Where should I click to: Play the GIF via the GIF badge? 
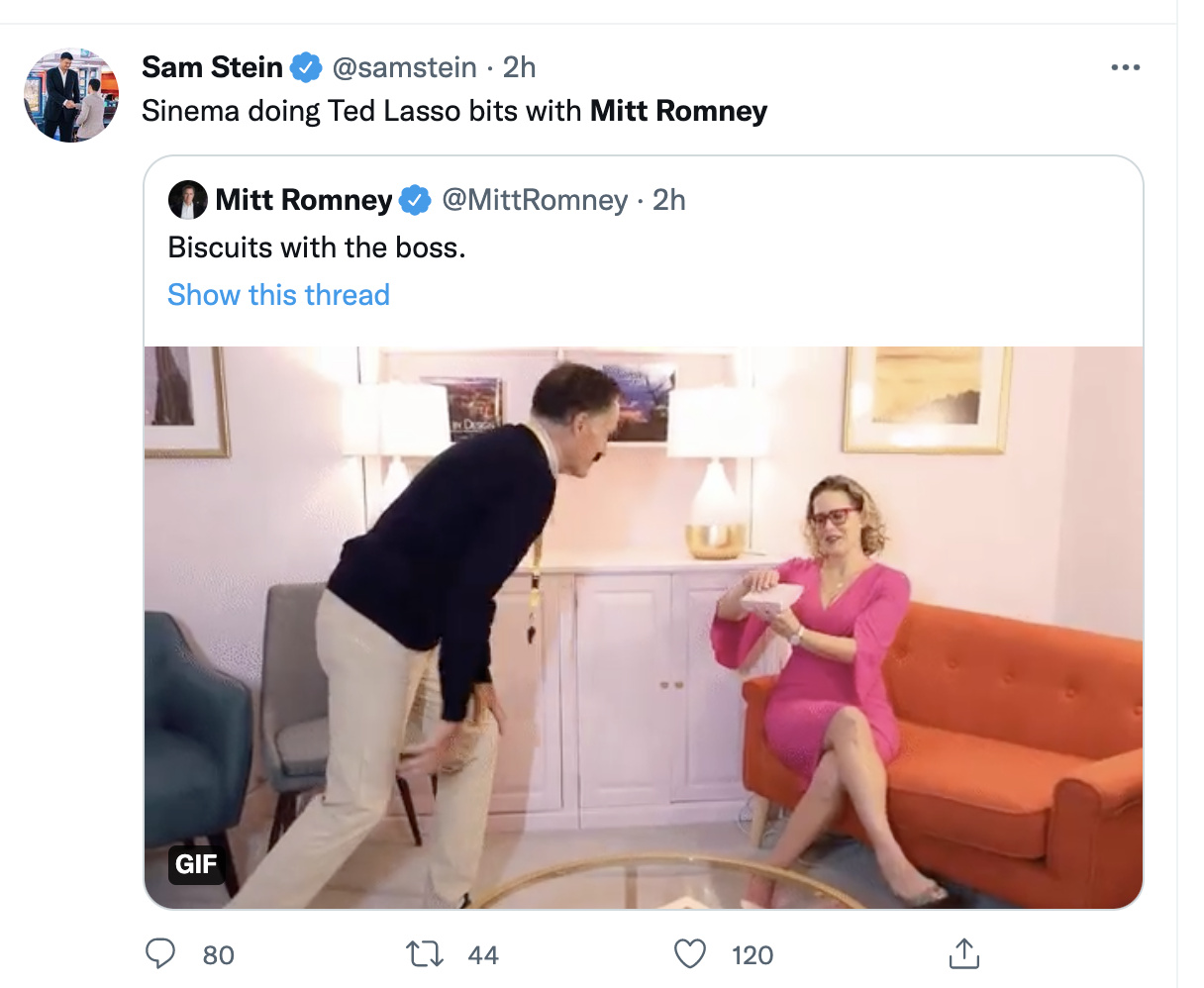click(195, 863)
